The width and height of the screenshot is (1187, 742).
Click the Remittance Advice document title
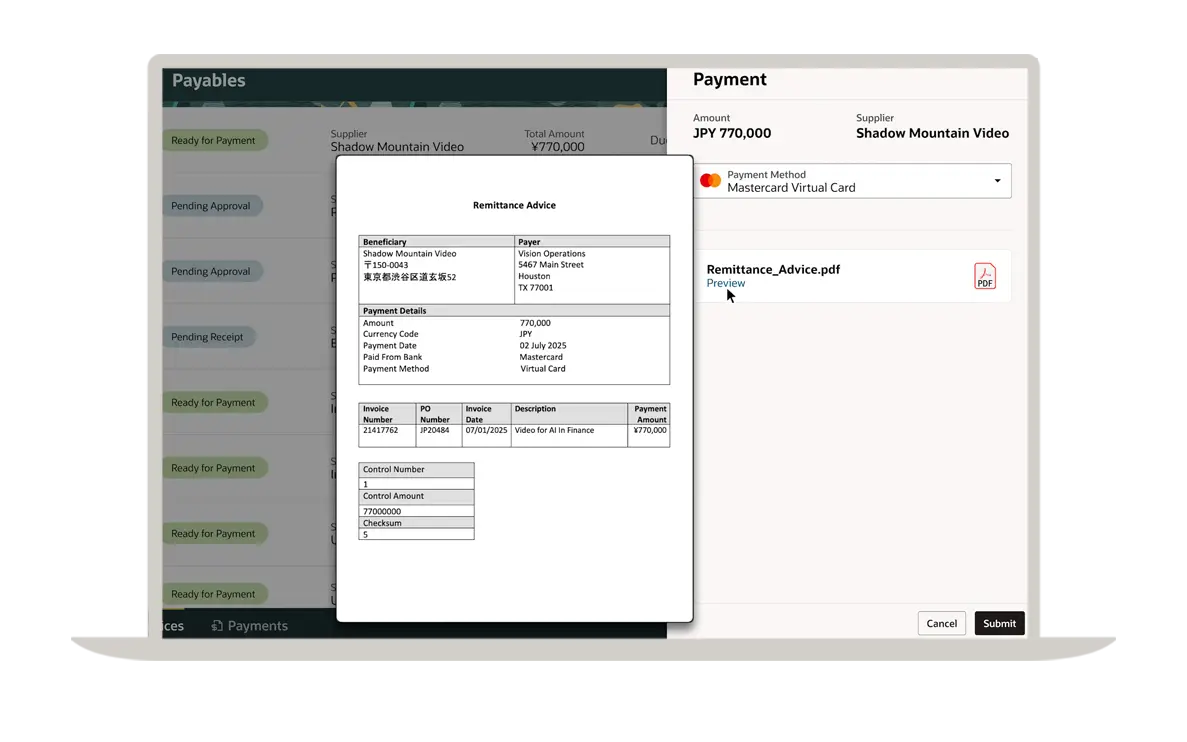click(x=514, y=205)
